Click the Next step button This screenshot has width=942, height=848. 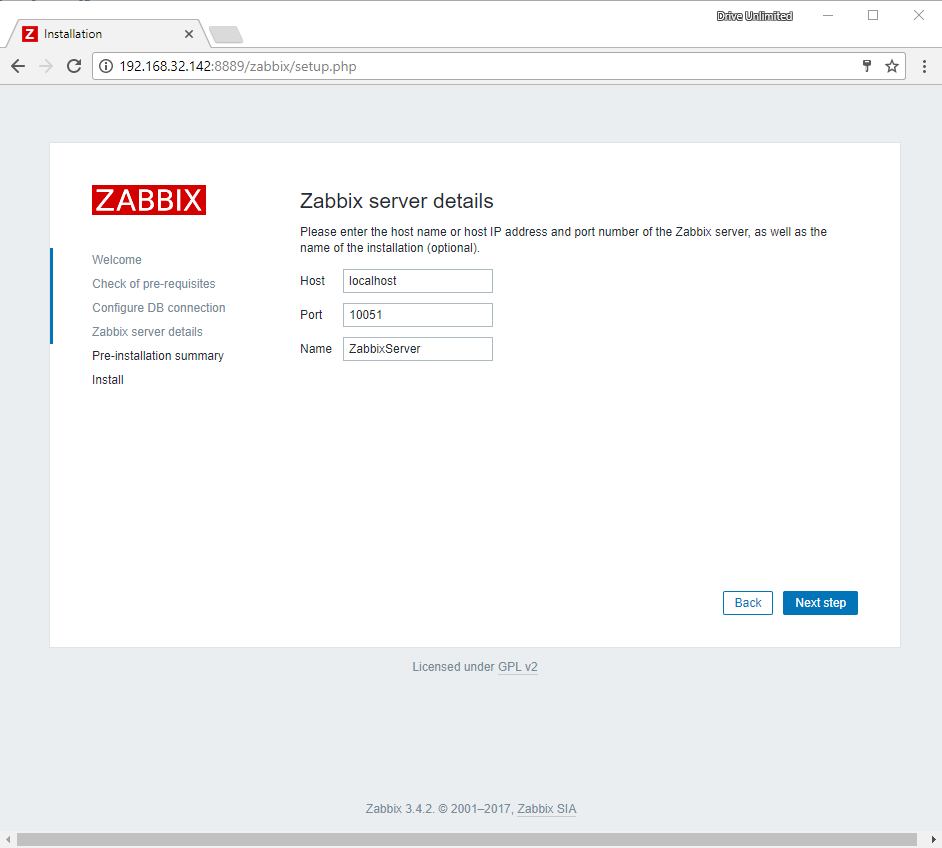[x=820, y=603]
